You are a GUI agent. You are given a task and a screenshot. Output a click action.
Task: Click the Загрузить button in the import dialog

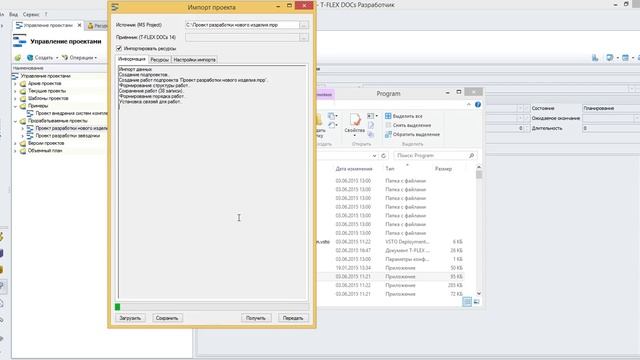pyautogui.click(x=130, y=318)
